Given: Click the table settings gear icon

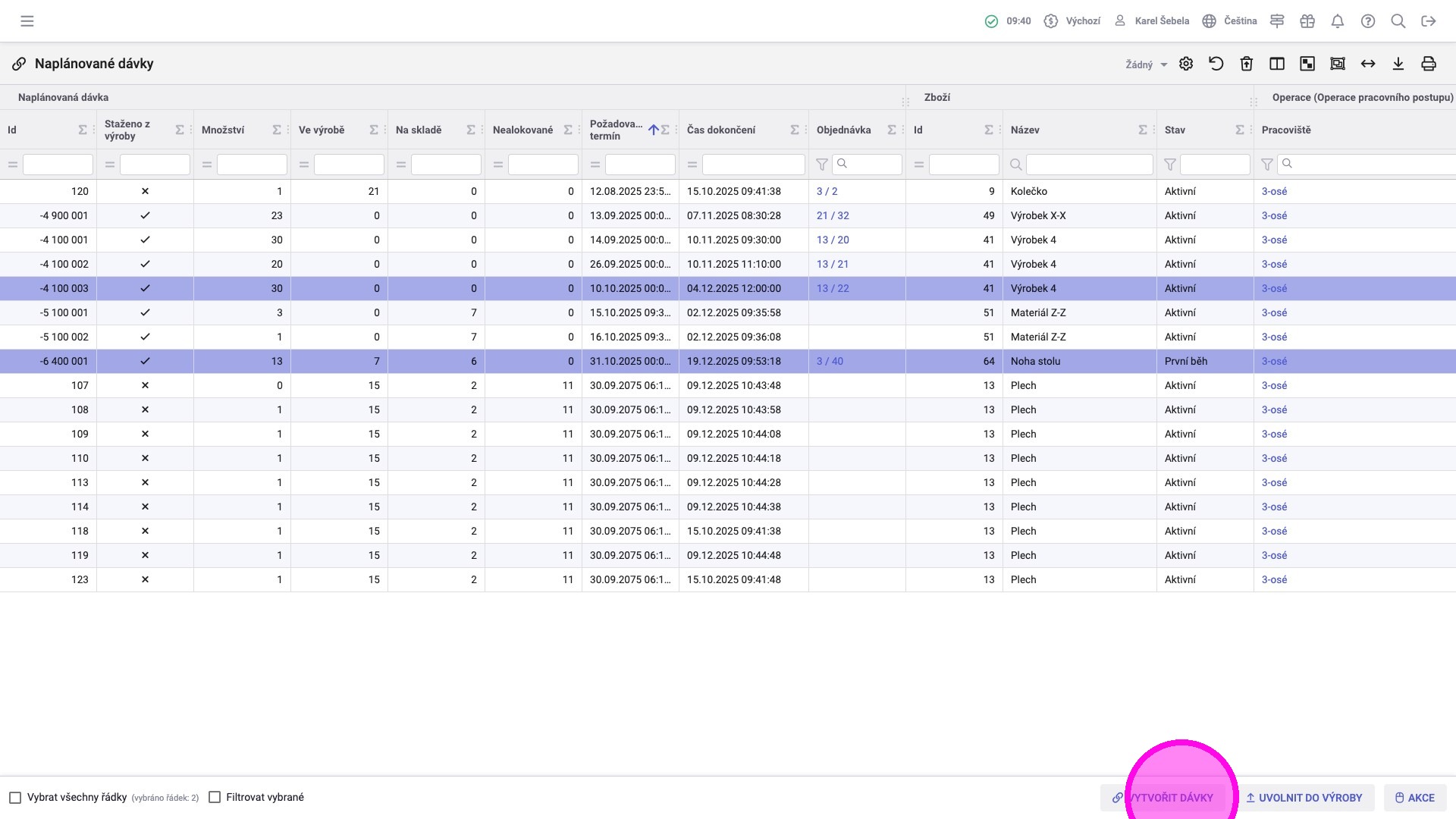Looking at the screenshot, I should (x=1186, y=64).
